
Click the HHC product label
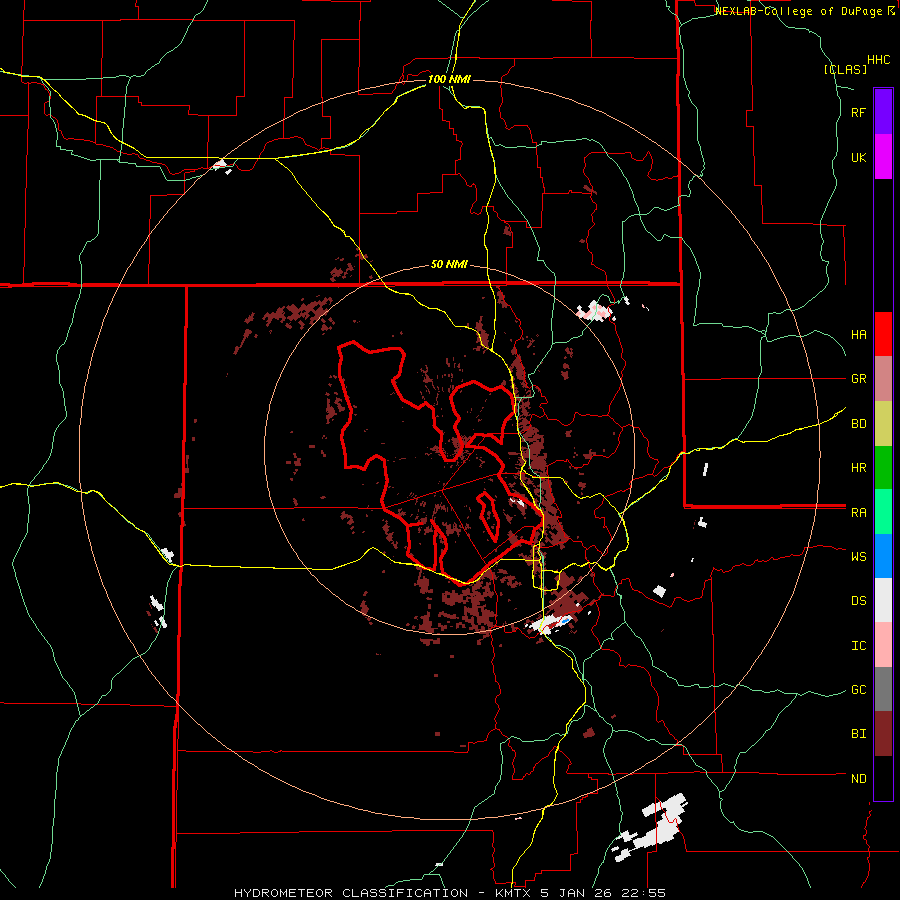[878, 60]
